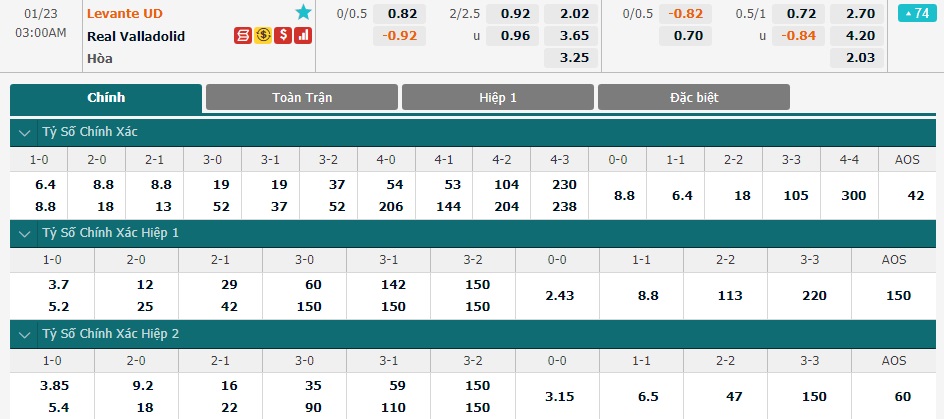Viewport: 944px width, 419px height.
Task: Open the Levante UD team name link
Action: 125,13
